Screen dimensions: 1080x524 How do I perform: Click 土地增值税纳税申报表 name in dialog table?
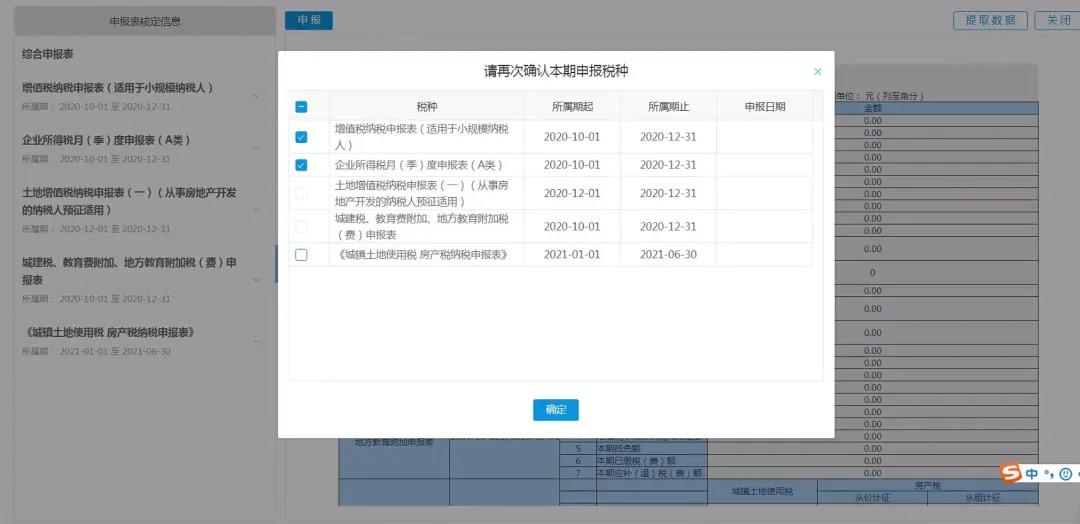[x=422, y=193]
